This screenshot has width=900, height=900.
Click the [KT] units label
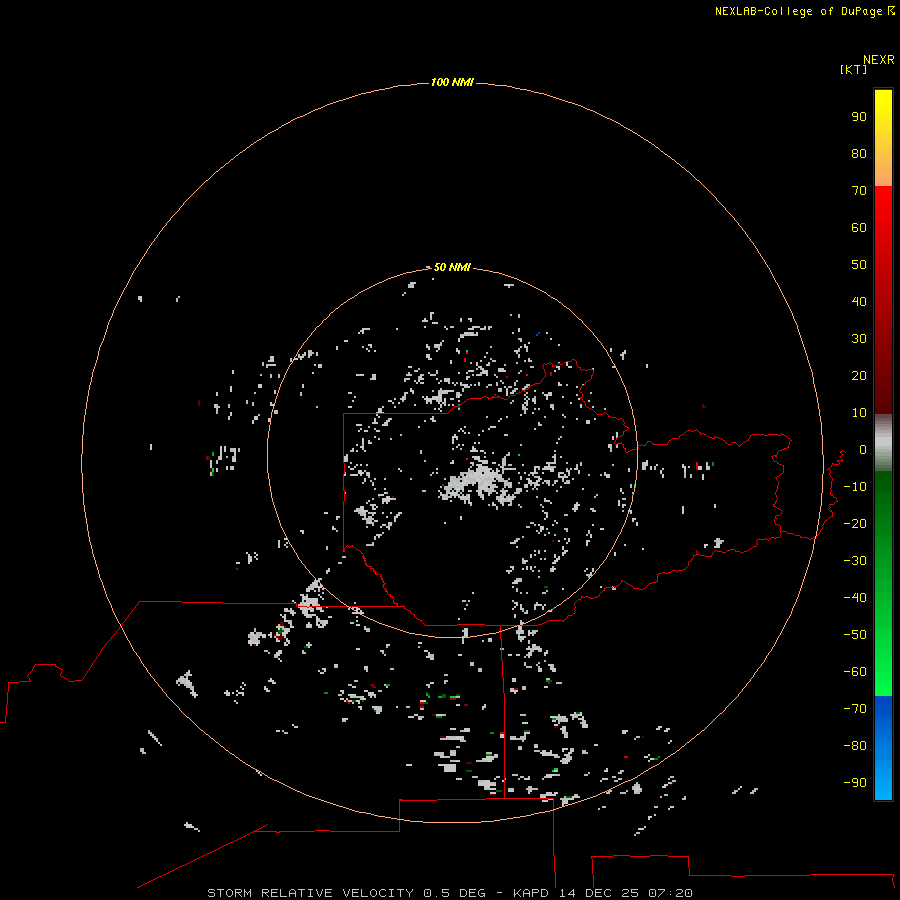click(853, 69)
